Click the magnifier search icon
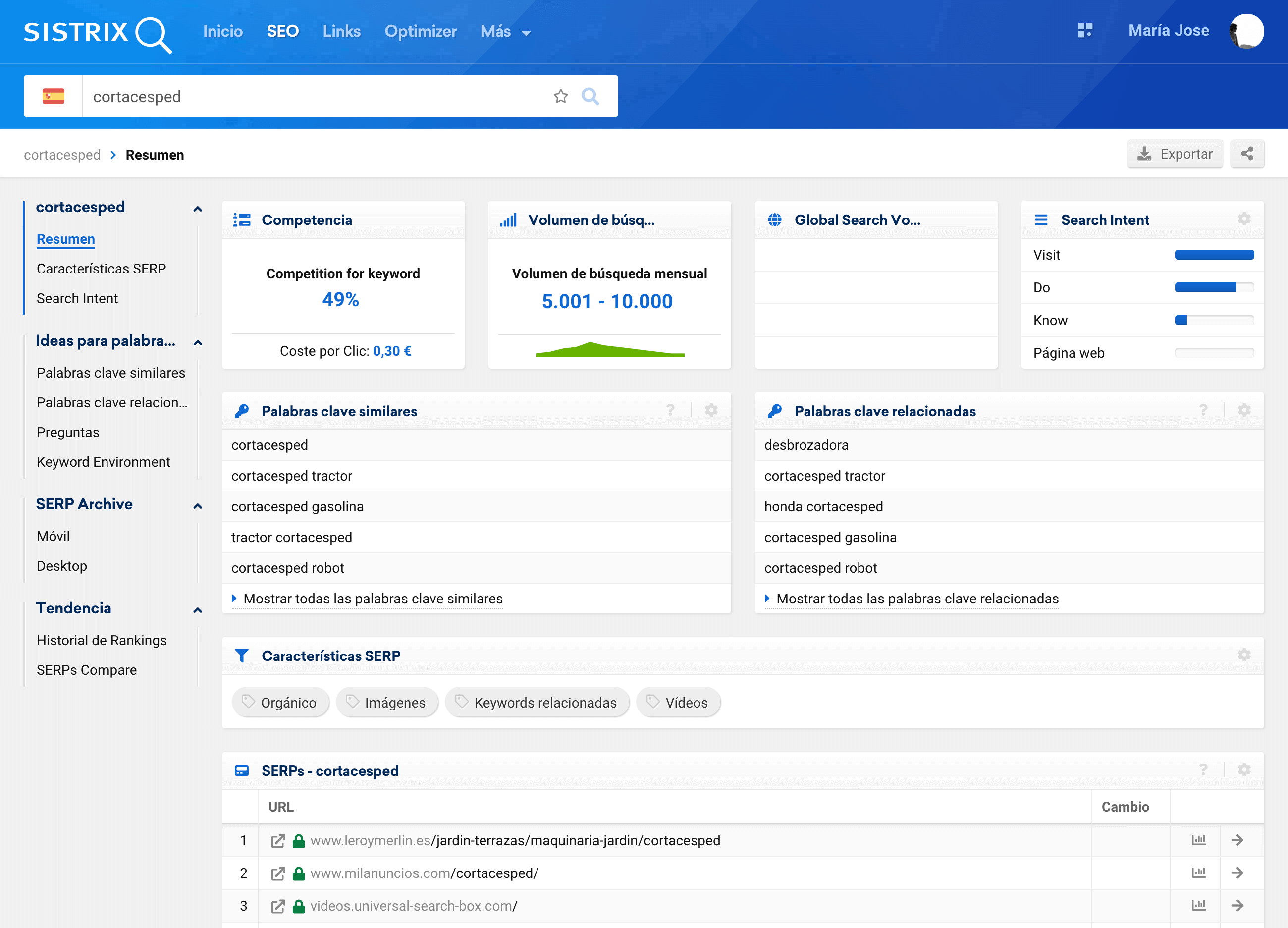Screen dimensions: 1288x928 coord(590,97)
